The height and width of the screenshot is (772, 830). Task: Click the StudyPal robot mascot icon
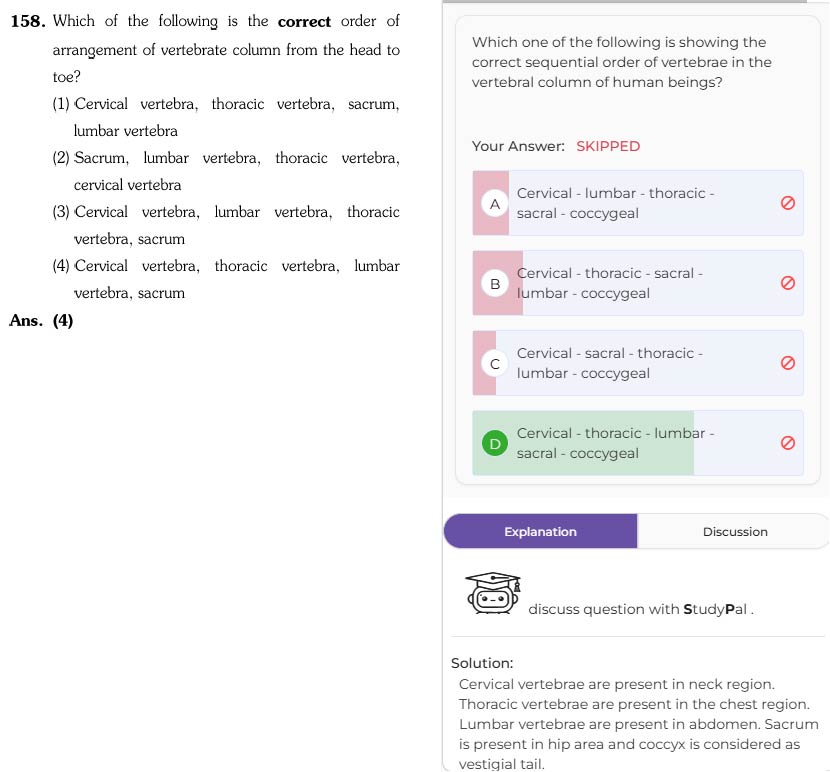point(492,593)
